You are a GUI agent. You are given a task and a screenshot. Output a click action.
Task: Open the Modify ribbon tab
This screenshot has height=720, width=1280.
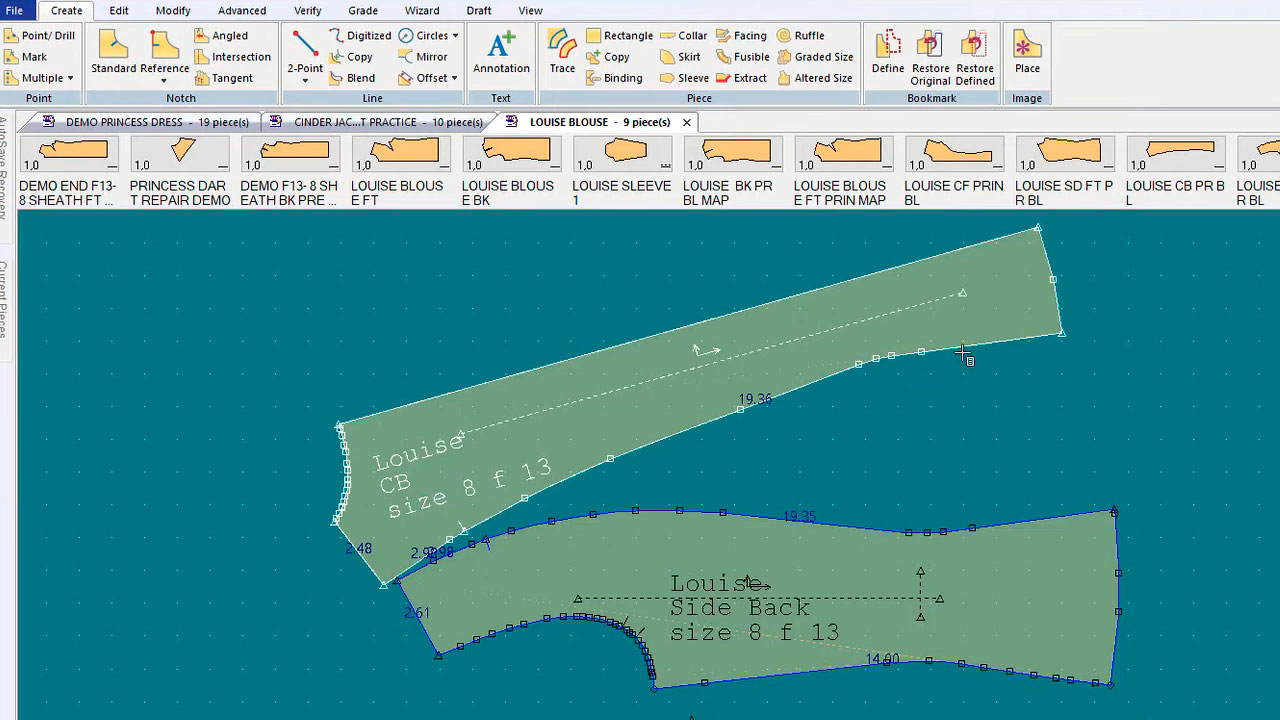pos(173,11)
